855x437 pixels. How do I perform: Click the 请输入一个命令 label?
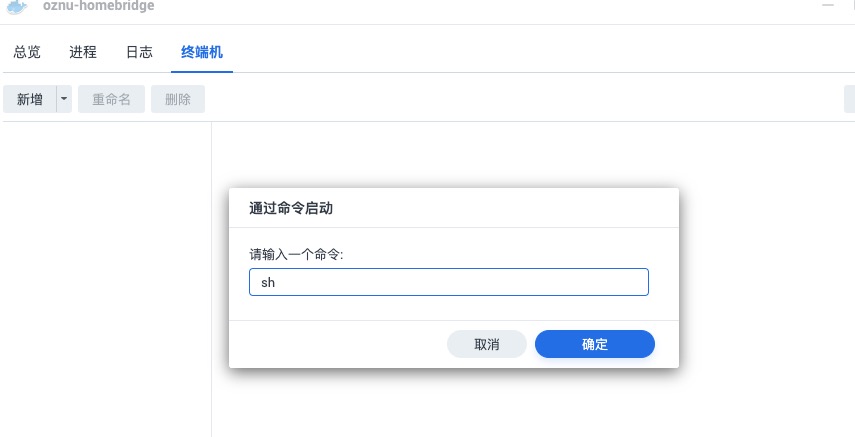[x=297, y=255]
